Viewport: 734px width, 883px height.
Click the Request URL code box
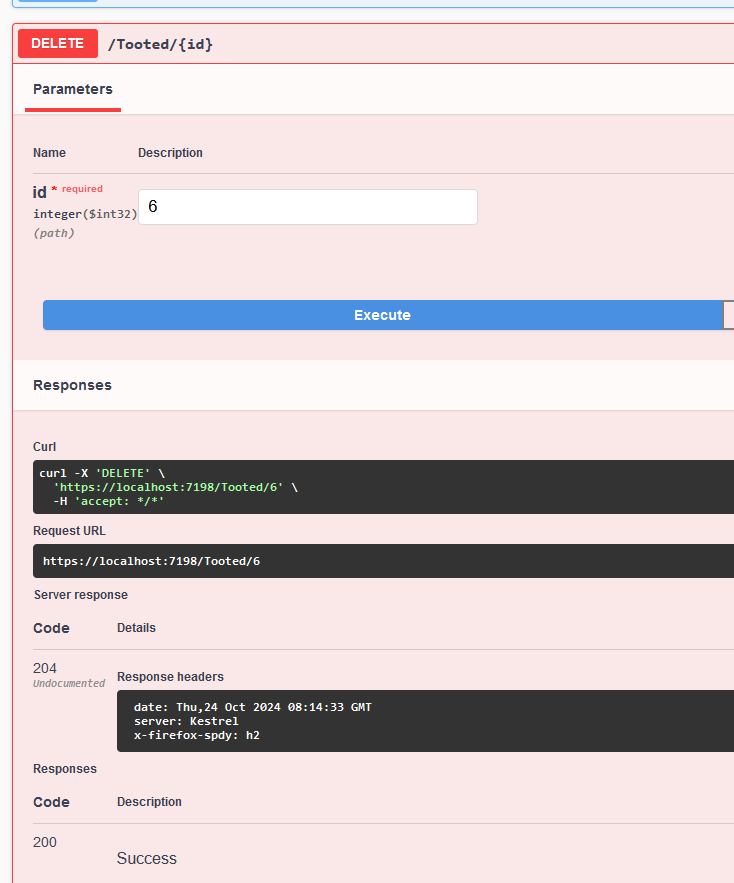pyautogui.click(x=383, y=561)
